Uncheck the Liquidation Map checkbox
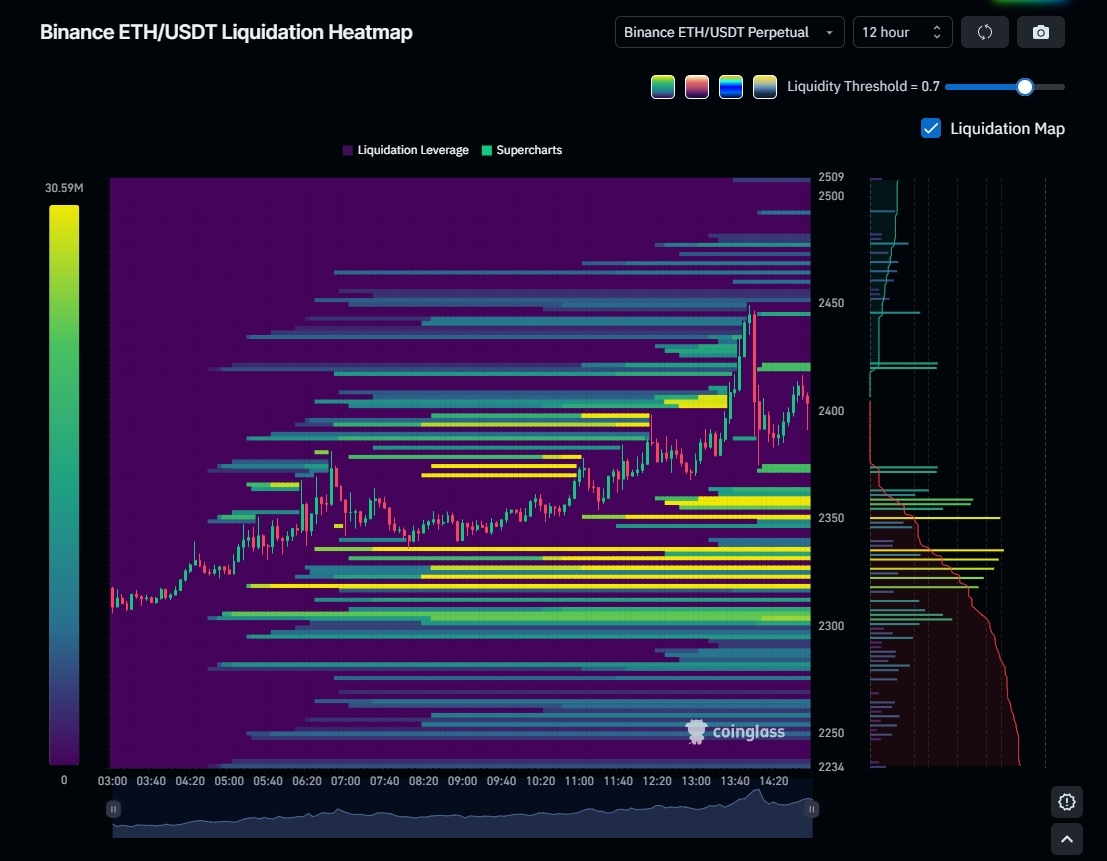Image resolution: width=1107 pixels, height=861 pixels. tap(931, 128)
